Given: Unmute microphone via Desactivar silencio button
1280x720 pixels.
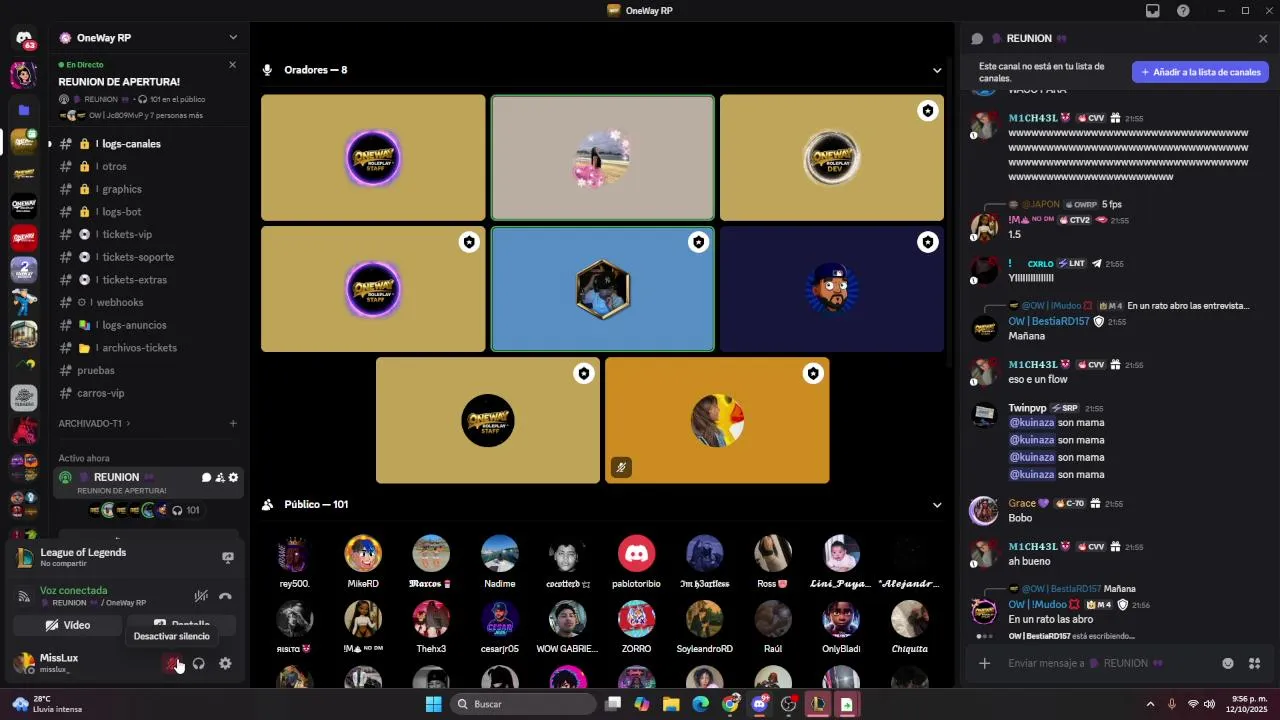Looking at the screenshot, I should (173, 663).
